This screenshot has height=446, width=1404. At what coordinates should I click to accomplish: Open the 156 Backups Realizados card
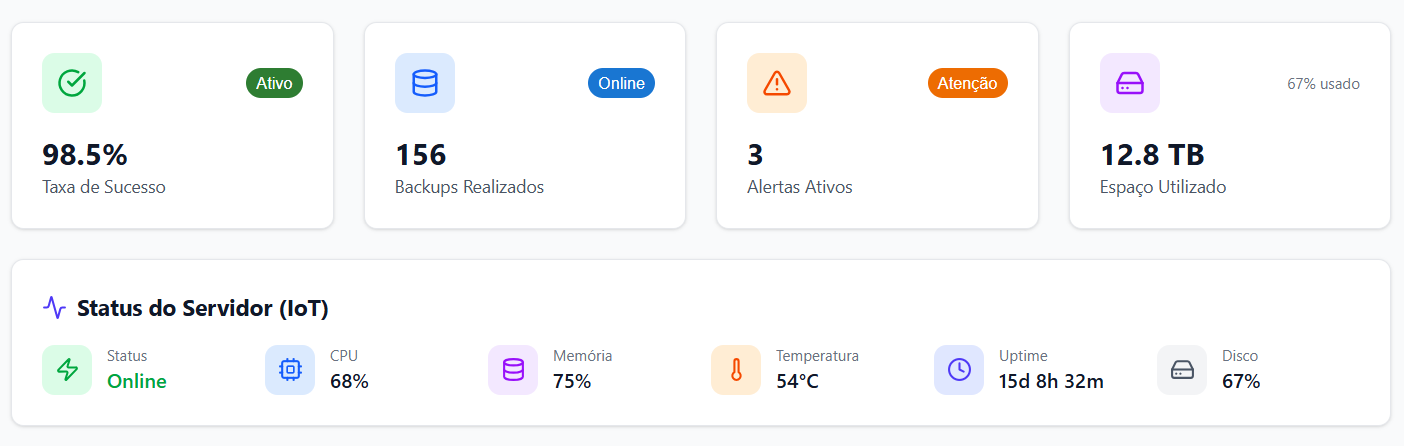(525, 126)
